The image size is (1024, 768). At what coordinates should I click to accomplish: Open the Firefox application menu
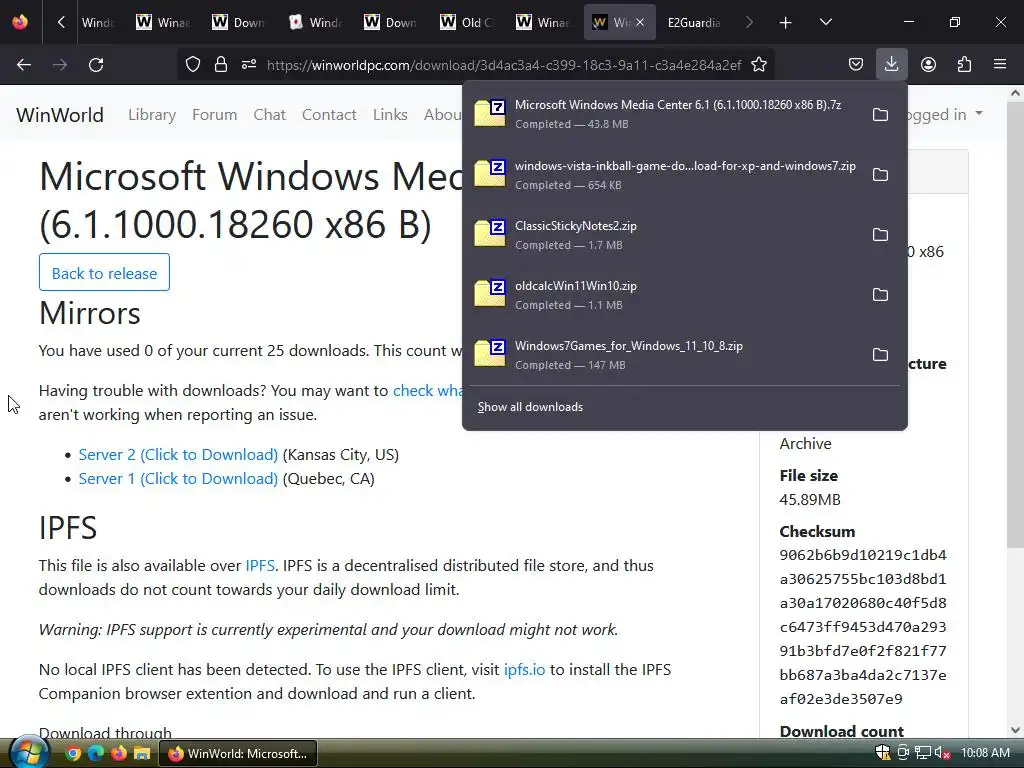[x=1000, y=65]
